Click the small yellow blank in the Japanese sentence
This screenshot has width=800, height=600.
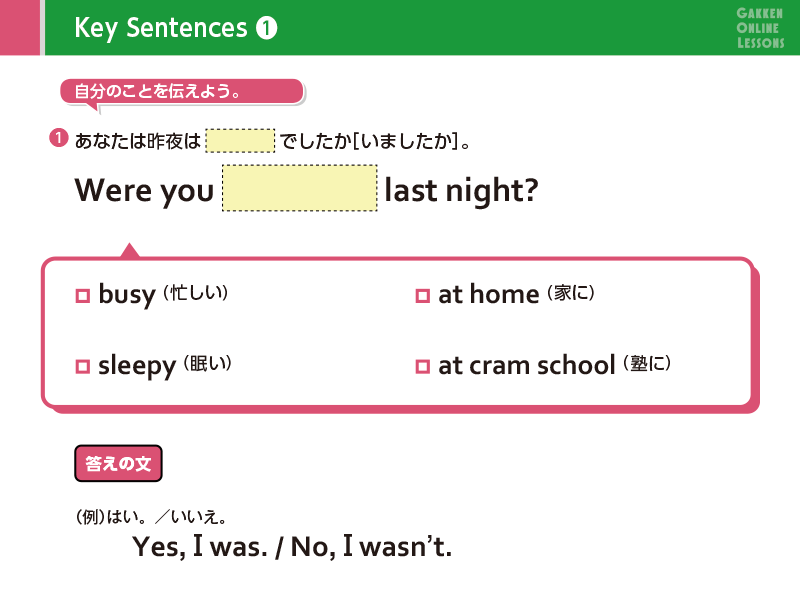[x=240, y=140]
